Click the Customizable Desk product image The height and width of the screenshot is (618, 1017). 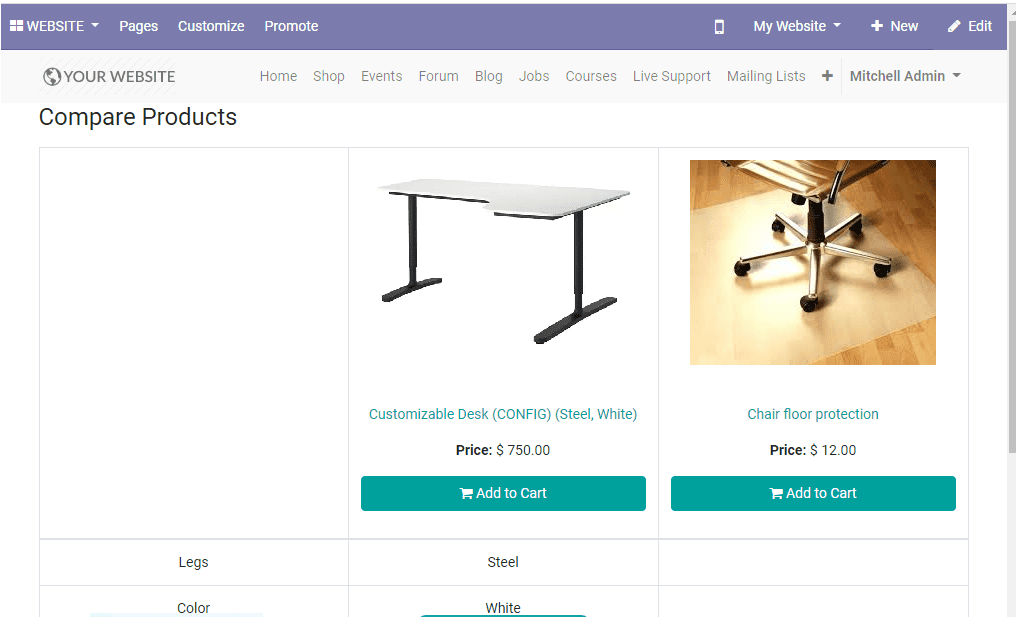pyautogui.click(x=503, y=262)
